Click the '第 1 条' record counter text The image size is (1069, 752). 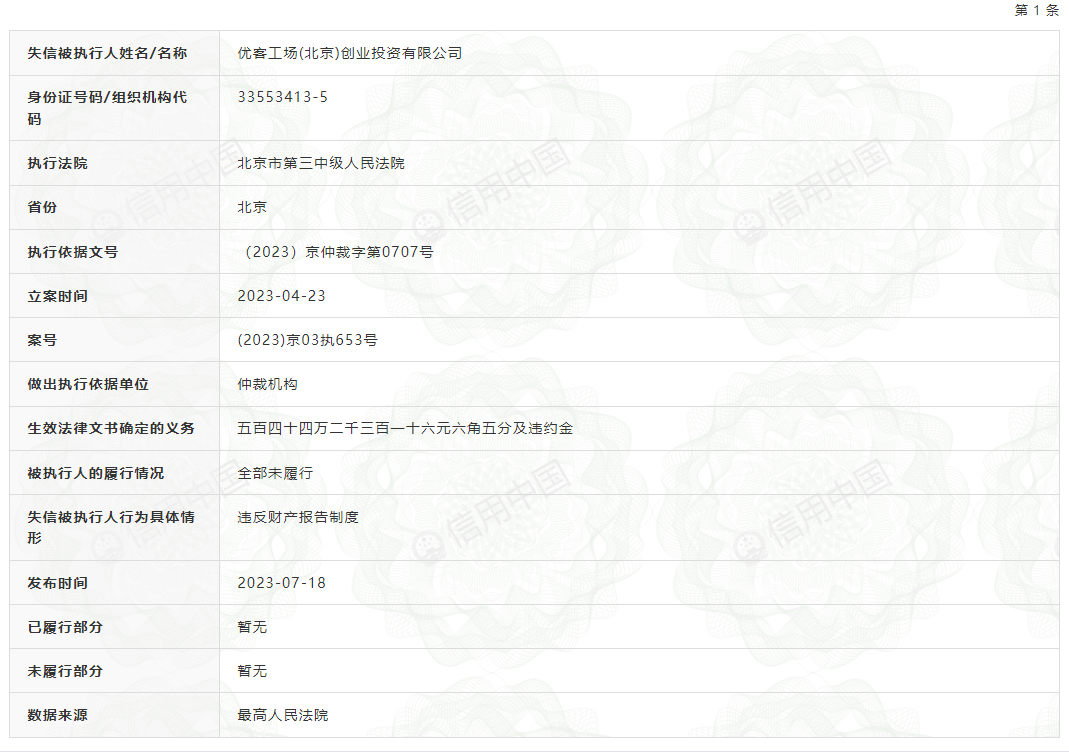click(1036, 10)
